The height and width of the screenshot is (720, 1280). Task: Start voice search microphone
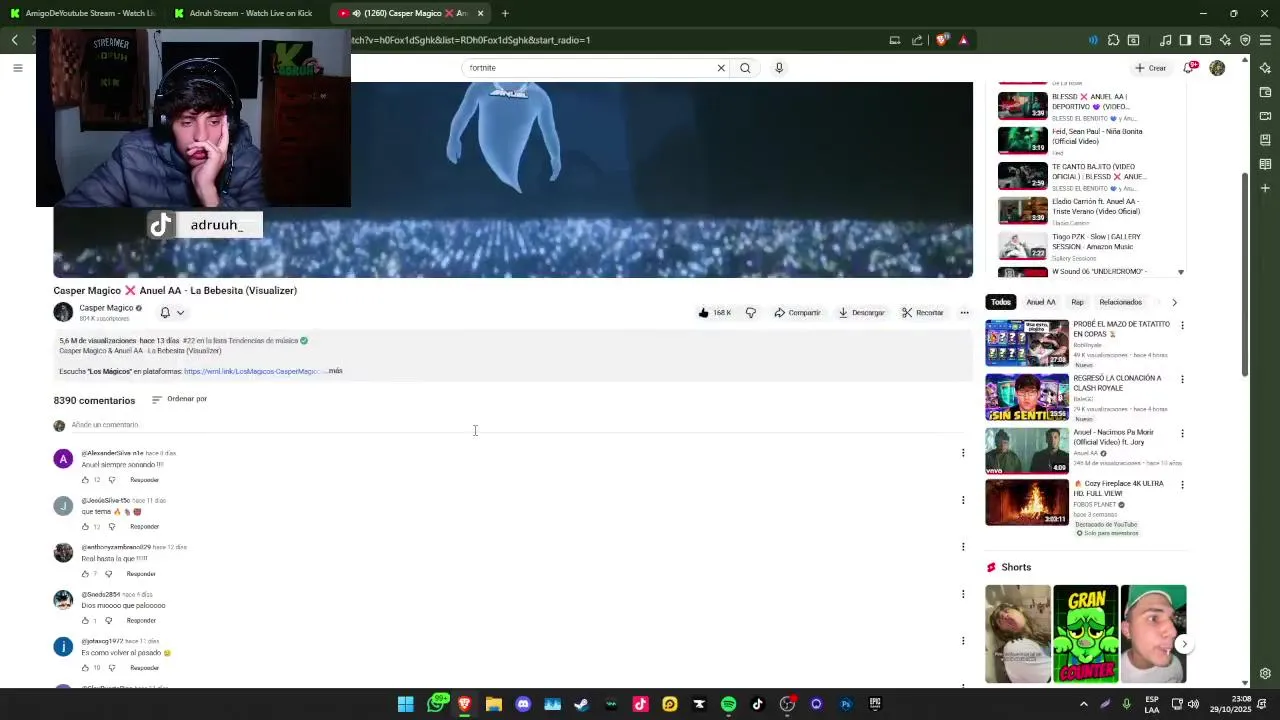coord(779,68)
